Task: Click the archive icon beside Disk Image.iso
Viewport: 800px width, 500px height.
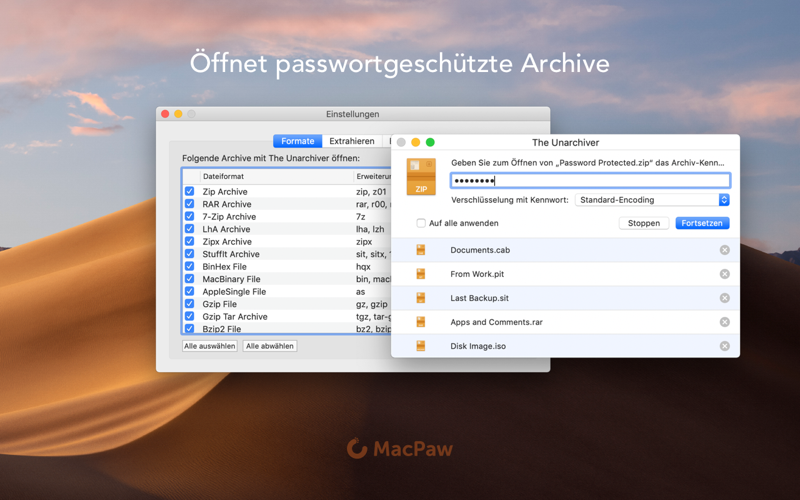Action: pos(421,346)
